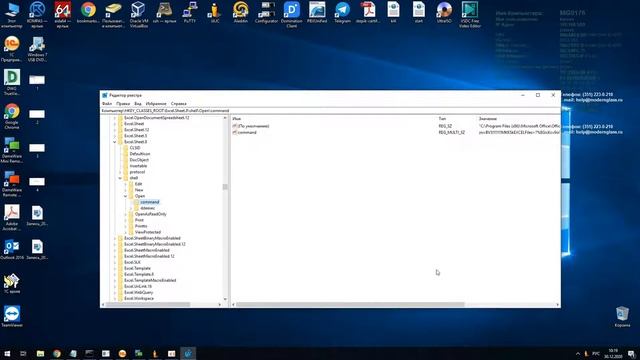Click the values pane horizontal scrollbar thumb
This screenshot has height=360, width=640.
[x=350, y=304]
